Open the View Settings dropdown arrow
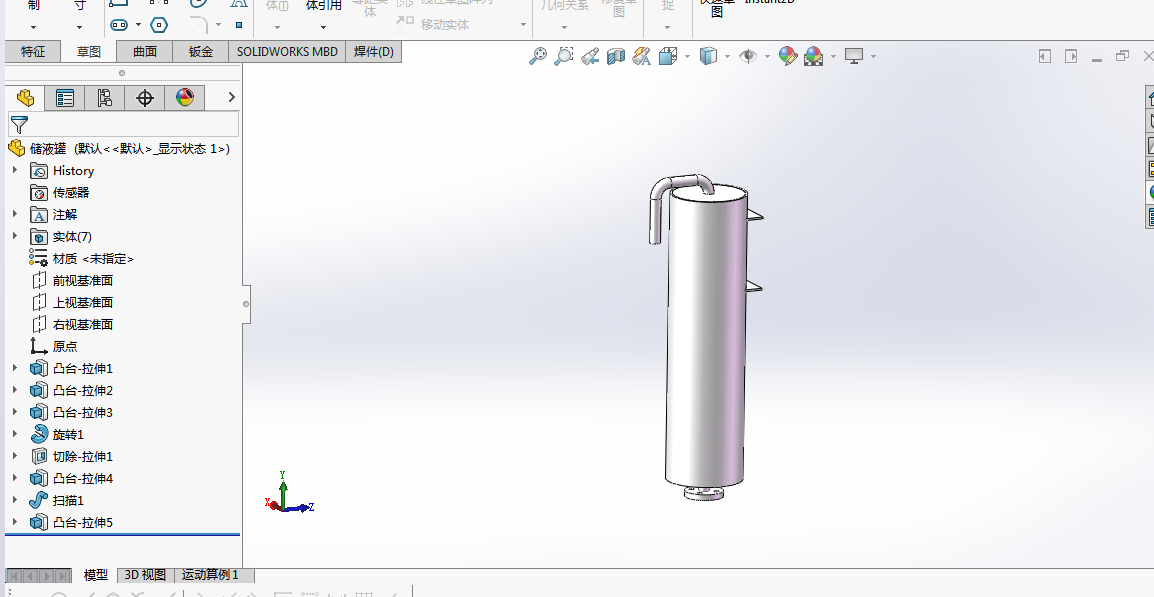Image resolution: width=1154 pixels, height=597 pixels. click(x=874, y=56)
